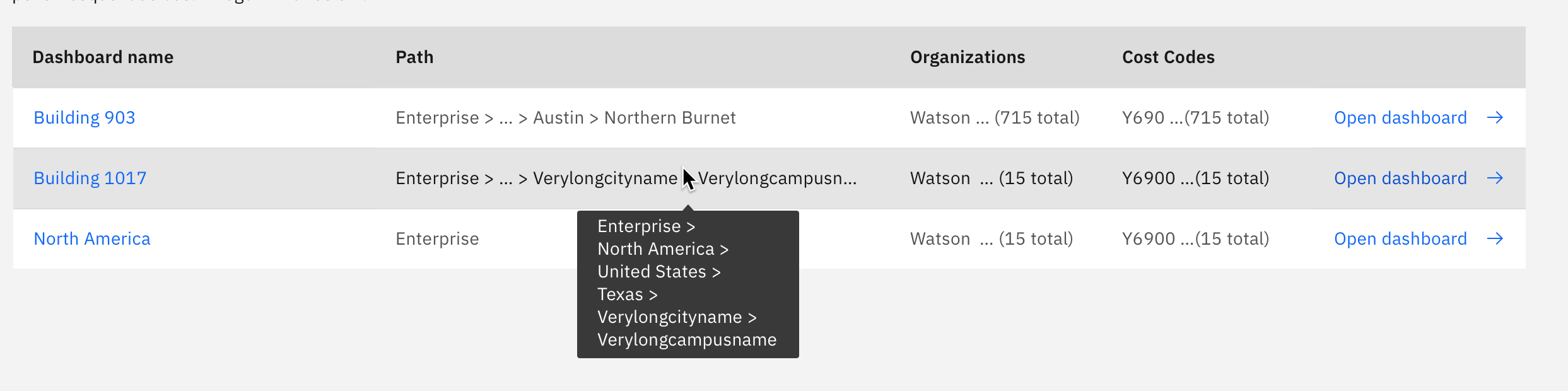Click Open dashboard for Building 1017
Screen dimensions: 1568x391
[1401, 178]
